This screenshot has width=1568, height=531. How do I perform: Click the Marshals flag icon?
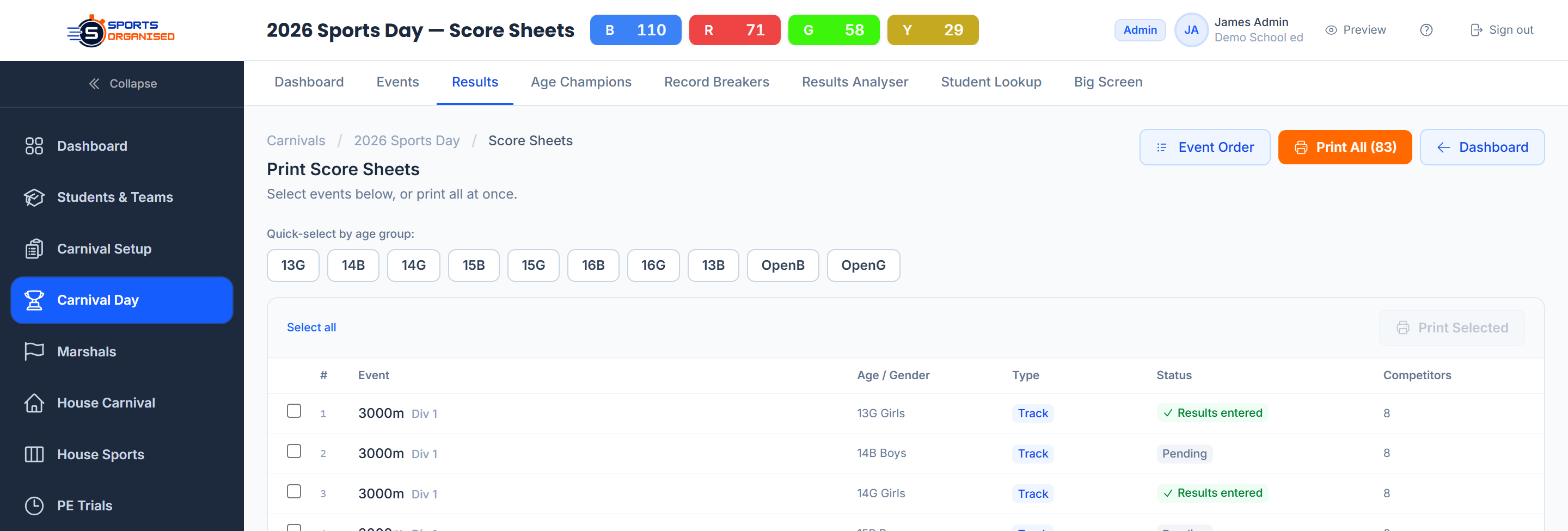point(34,351)
